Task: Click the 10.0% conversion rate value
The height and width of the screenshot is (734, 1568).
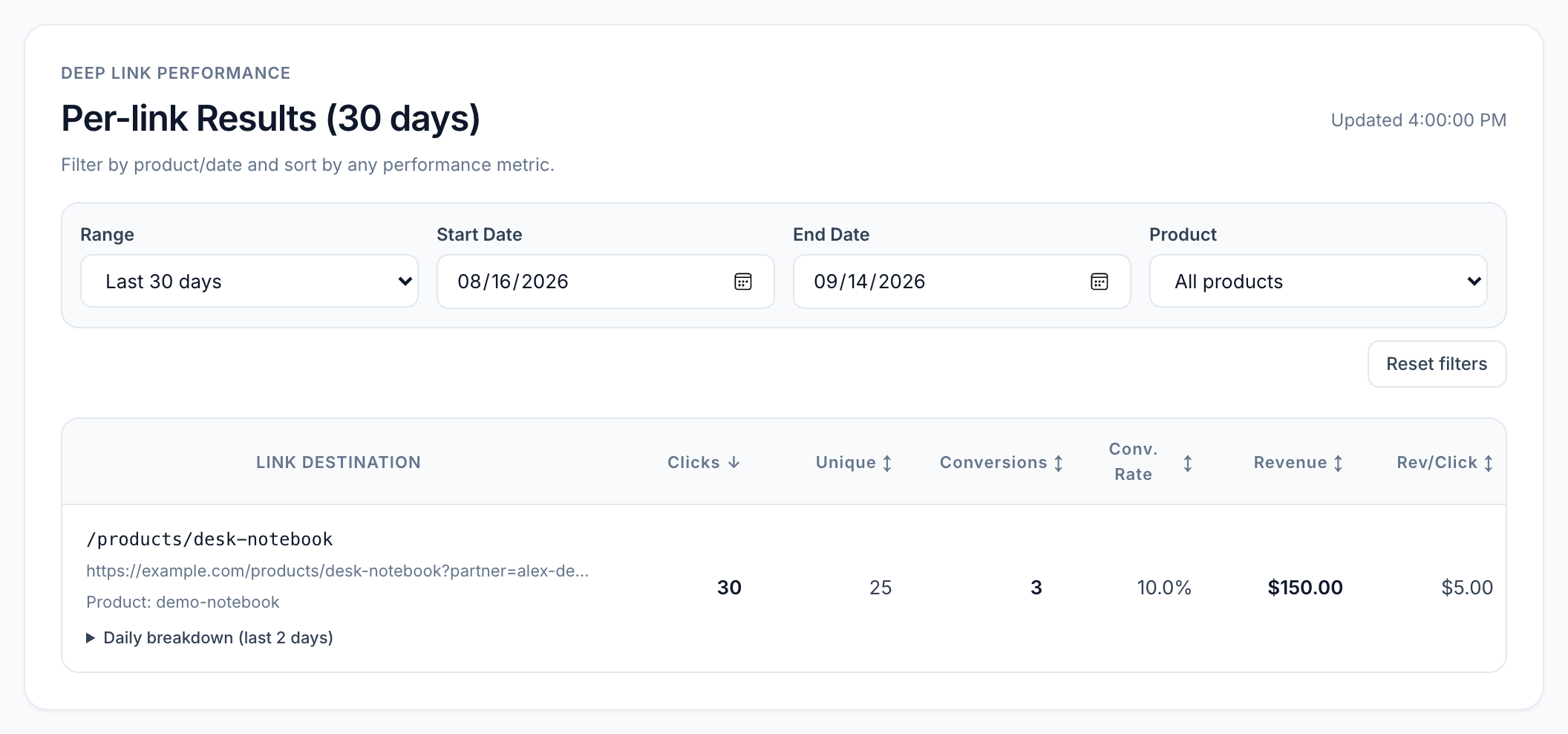Action: 1164,588
